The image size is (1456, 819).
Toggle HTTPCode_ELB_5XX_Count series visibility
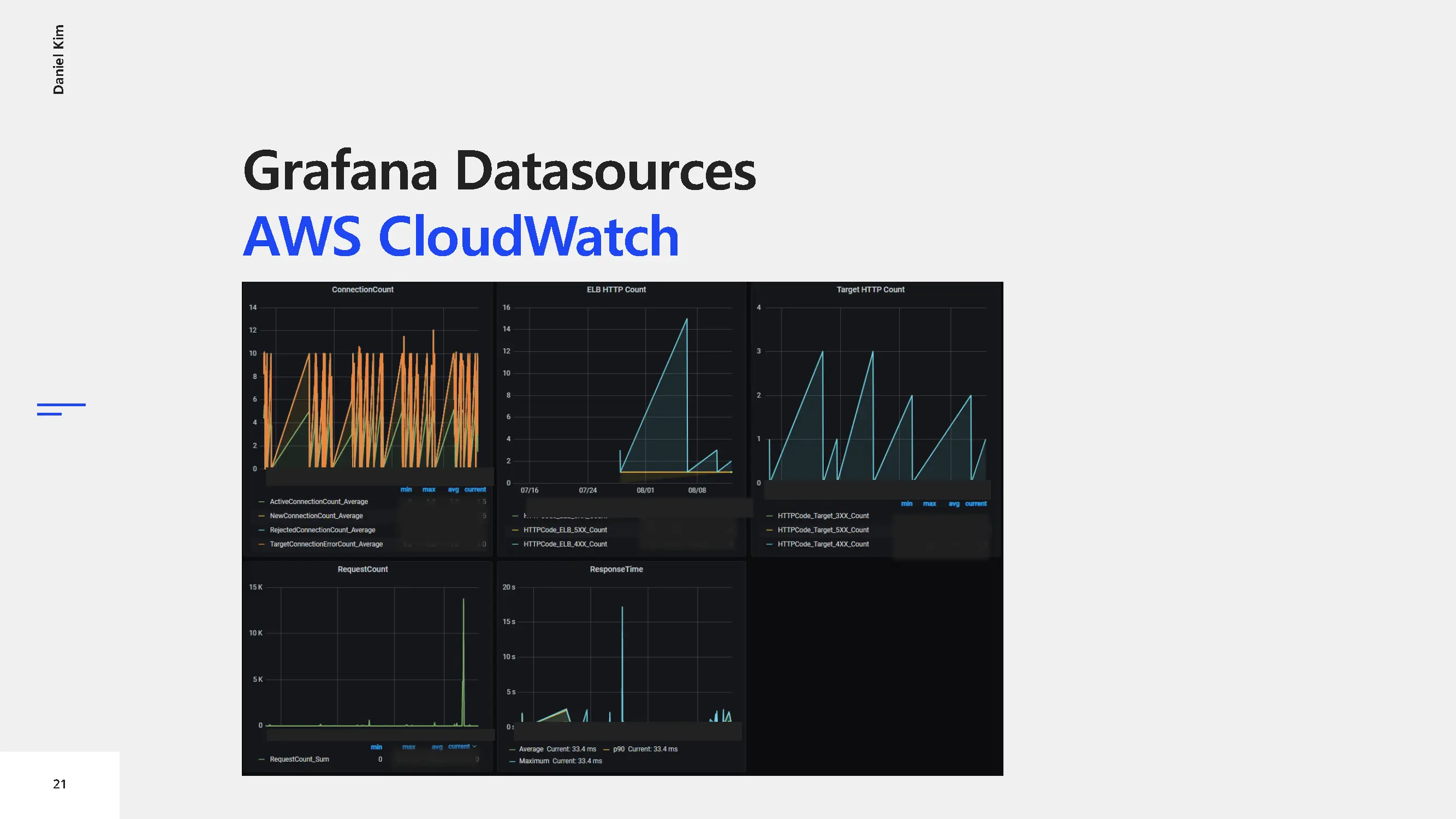(564, 530)
